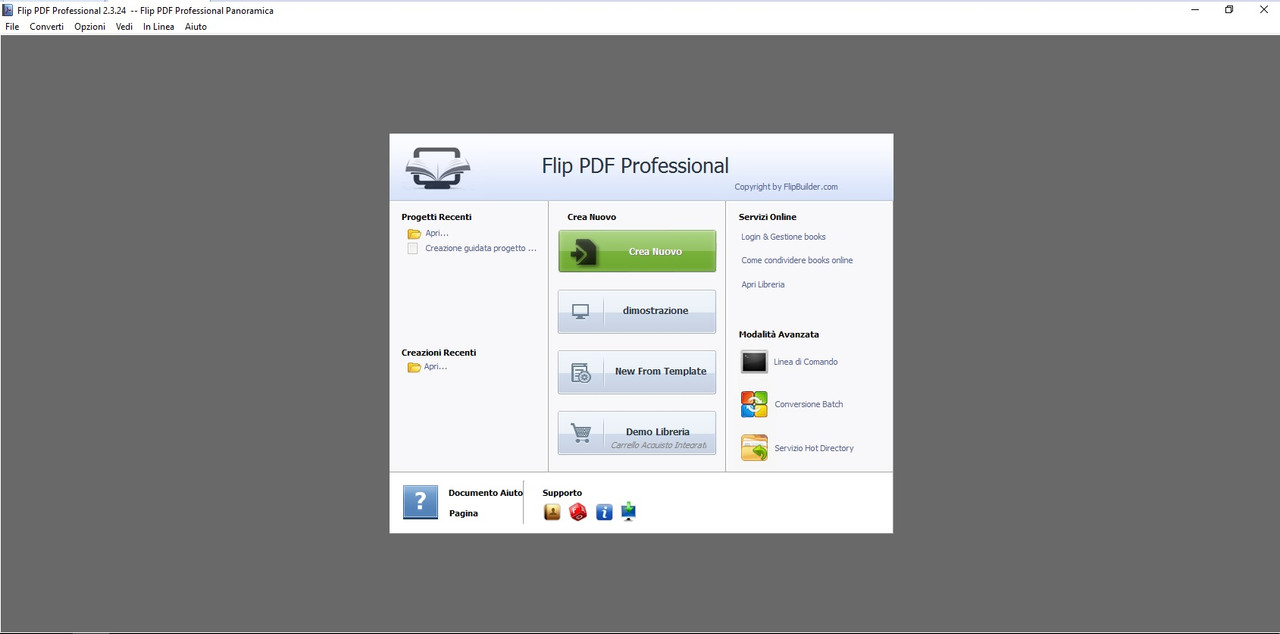This screenshot has height=634, width=1280.
Task: Click Apri under Progetti Recenti
Action: (x=437, y=233)
